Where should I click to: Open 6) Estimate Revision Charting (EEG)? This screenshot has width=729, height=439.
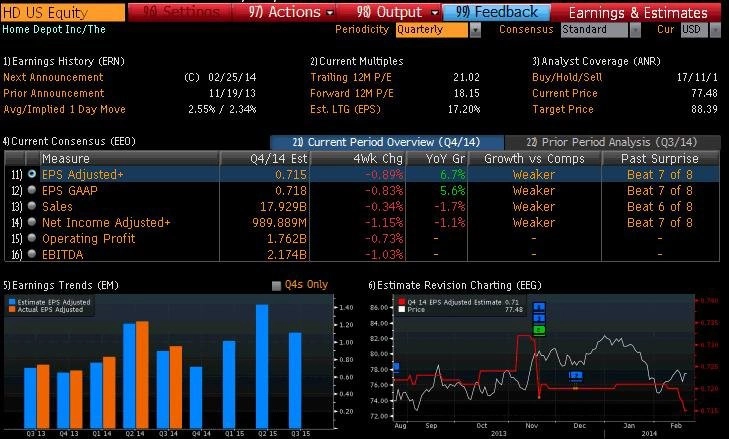click(455, 286)
